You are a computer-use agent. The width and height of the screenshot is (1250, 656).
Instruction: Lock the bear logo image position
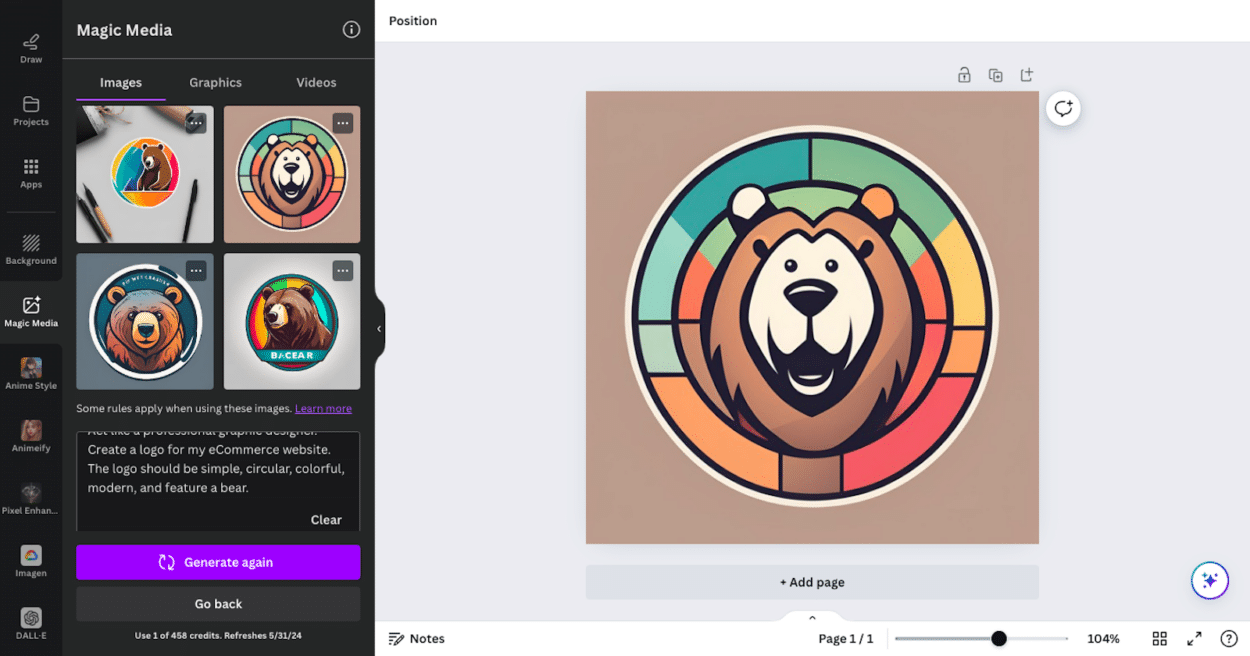(x=964, y=74)
